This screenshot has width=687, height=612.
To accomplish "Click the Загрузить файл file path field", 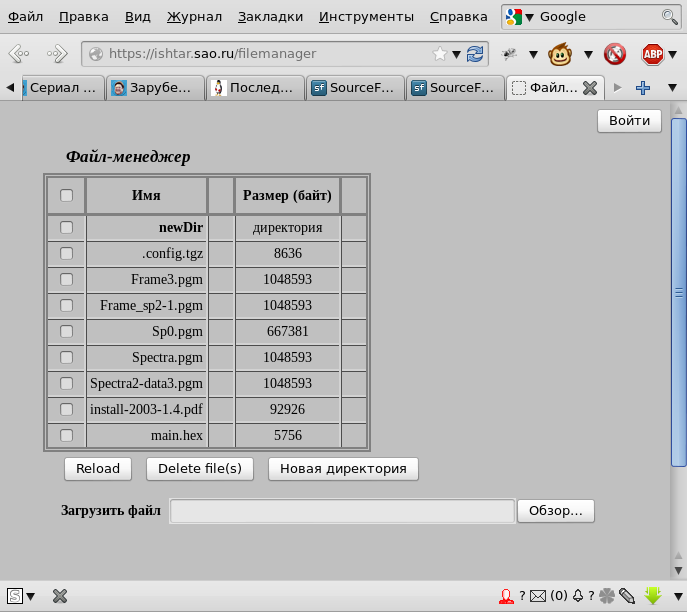I will [342, 511].
